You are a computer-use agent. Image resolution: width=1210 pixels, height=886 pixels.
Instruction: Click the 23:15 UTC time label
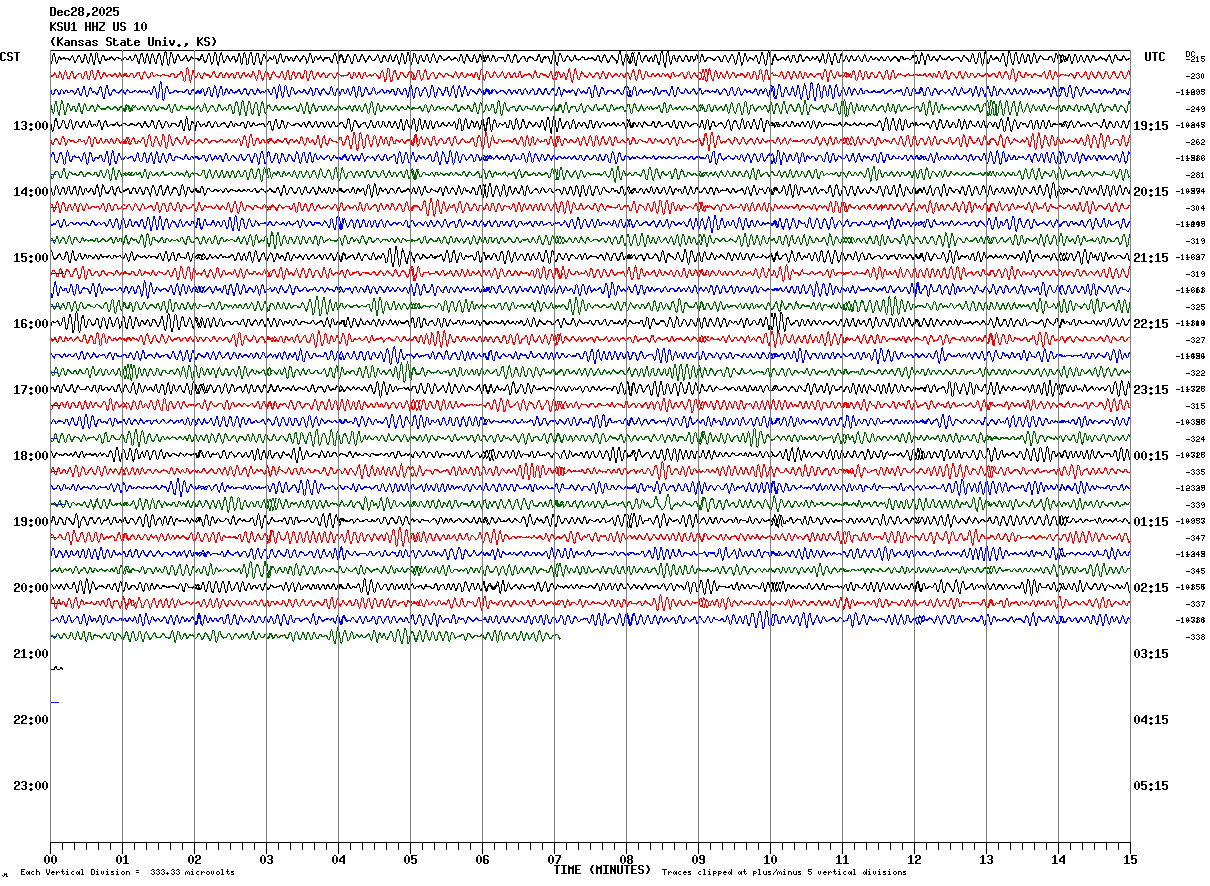click(x=1151, y=390)
